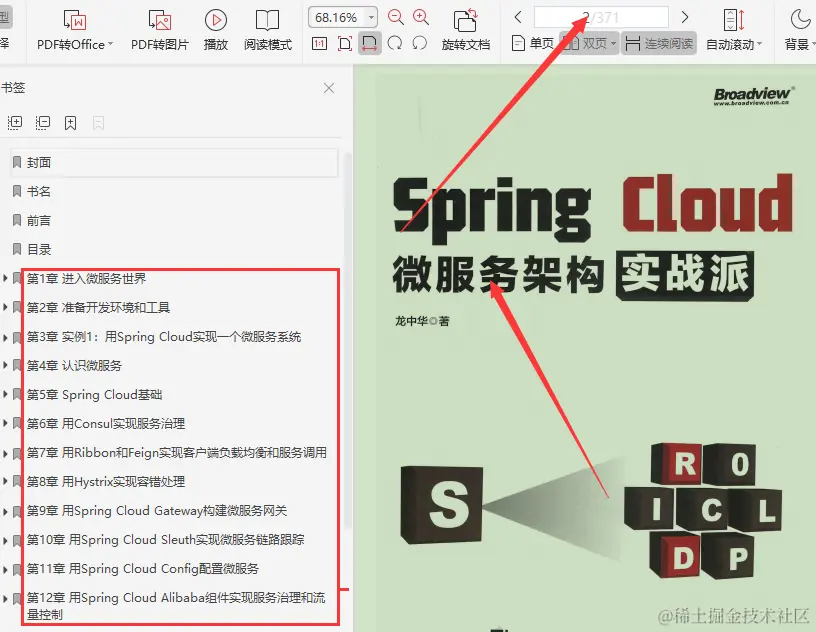
Task: Expand 第3章 实例1 chapter arrow
Action: pos(5,337)
